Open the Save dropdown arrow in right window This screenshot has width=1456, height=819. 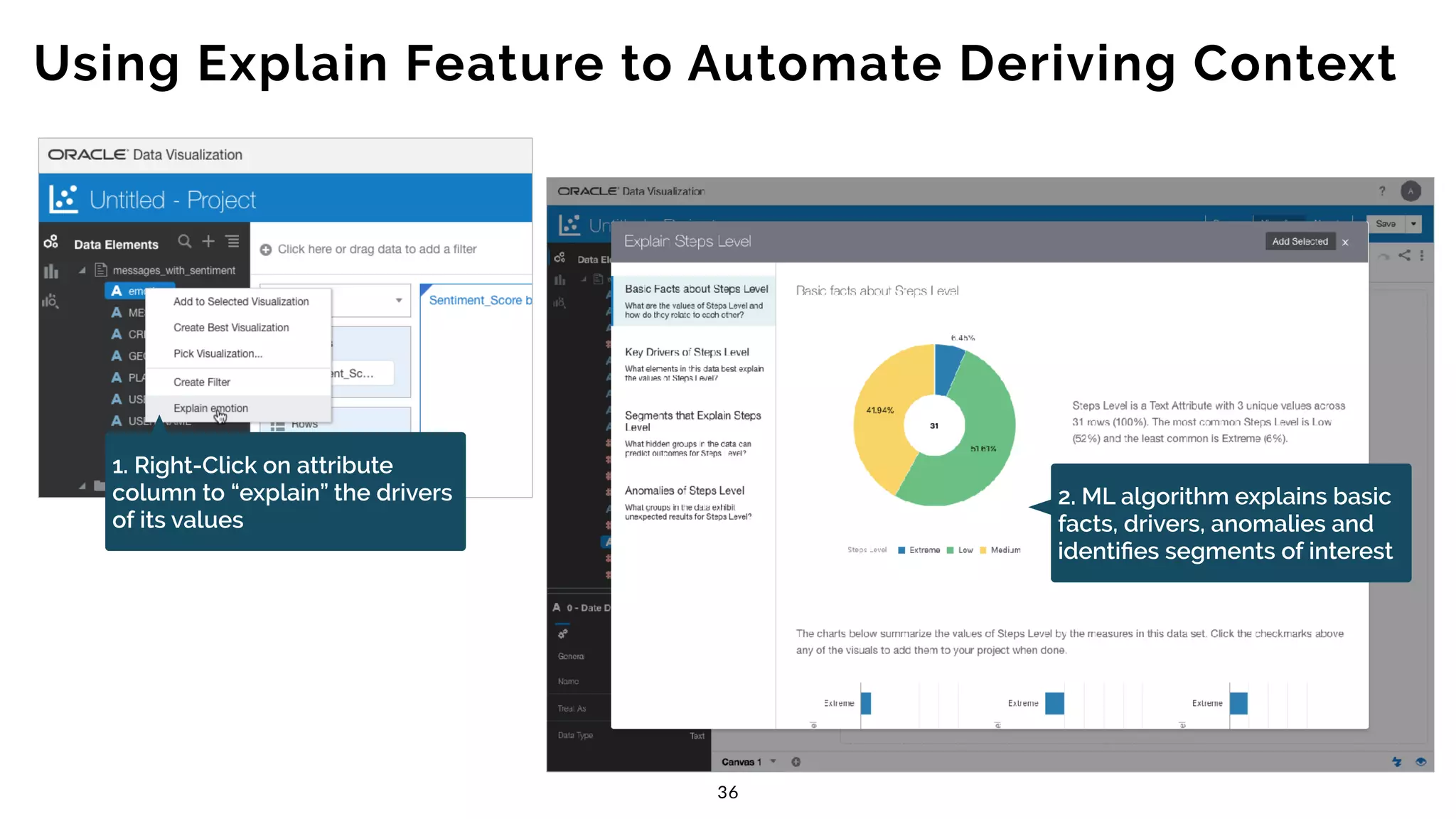pos(1413,223)
